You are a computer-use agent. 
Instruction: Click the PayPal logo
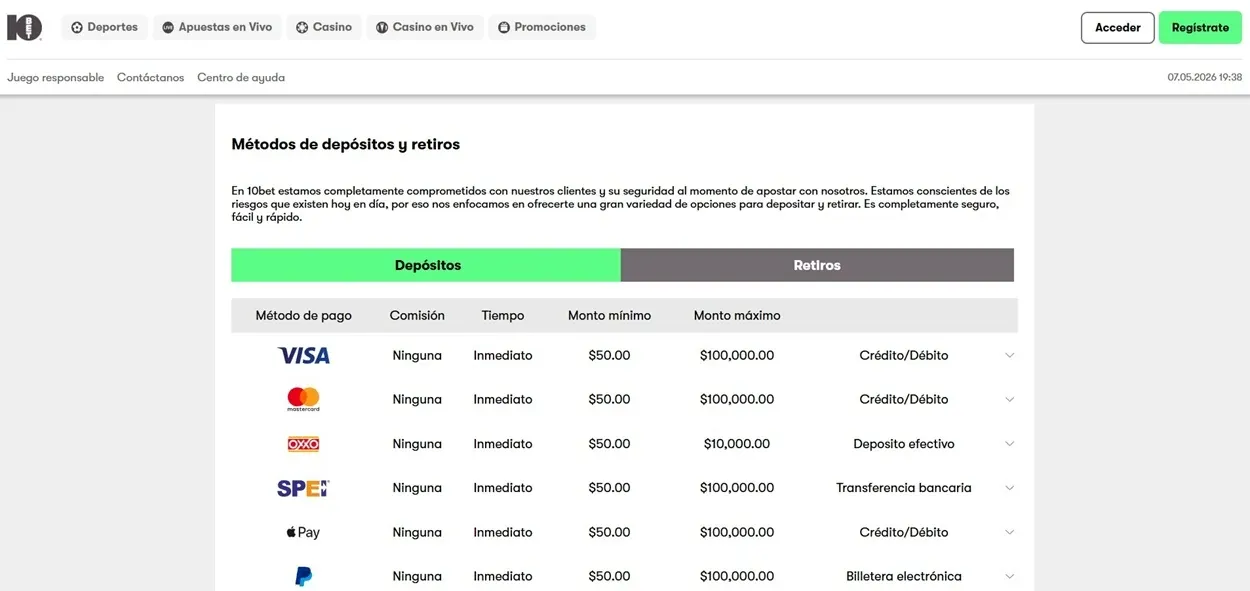click(x=304, y=576)
